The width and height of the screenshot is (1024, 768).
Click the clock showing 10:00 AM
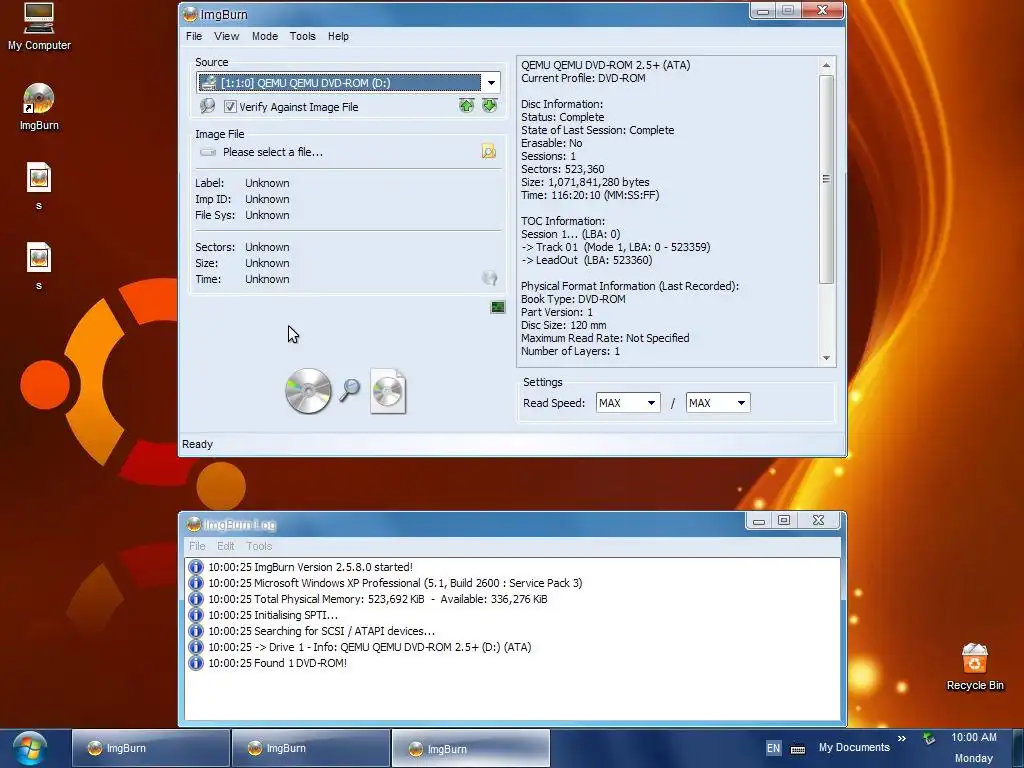(974, 737)
